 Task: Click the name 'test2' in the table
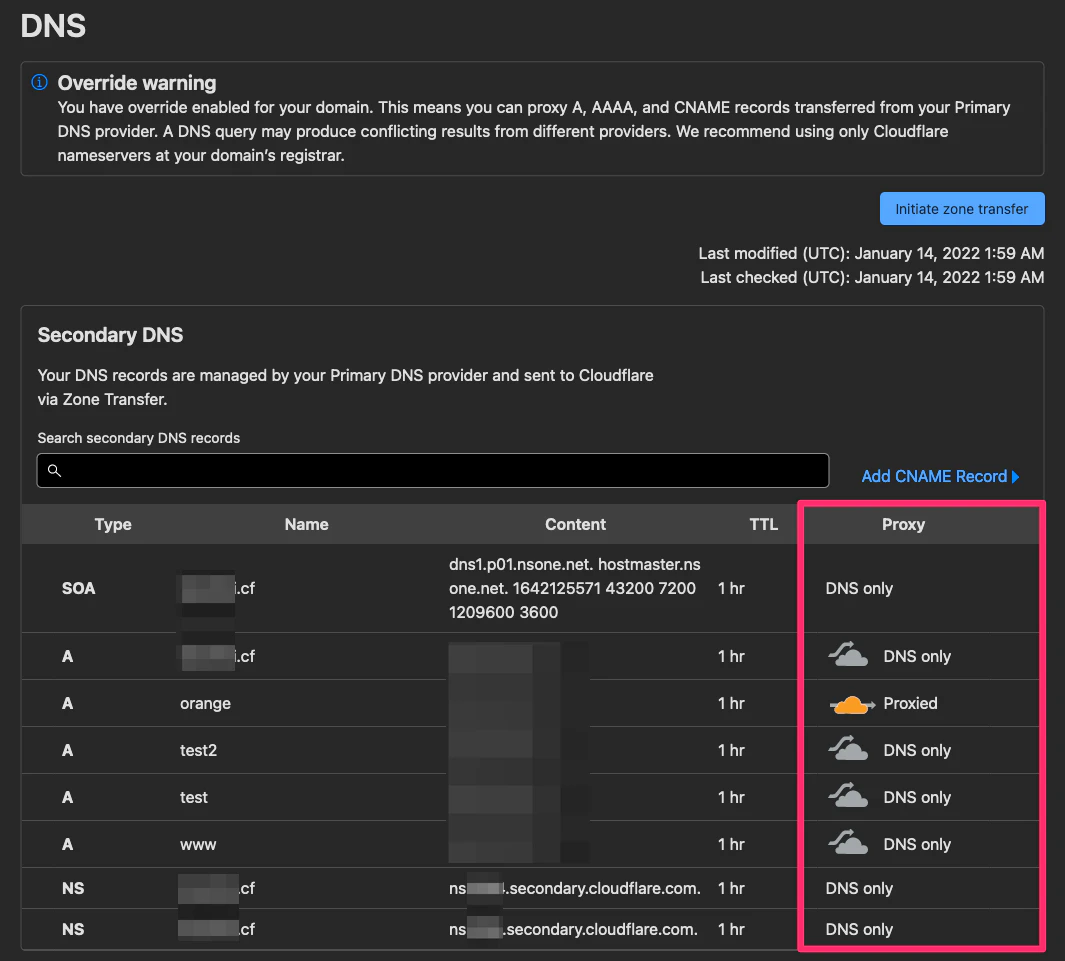[x=198, y=750]
